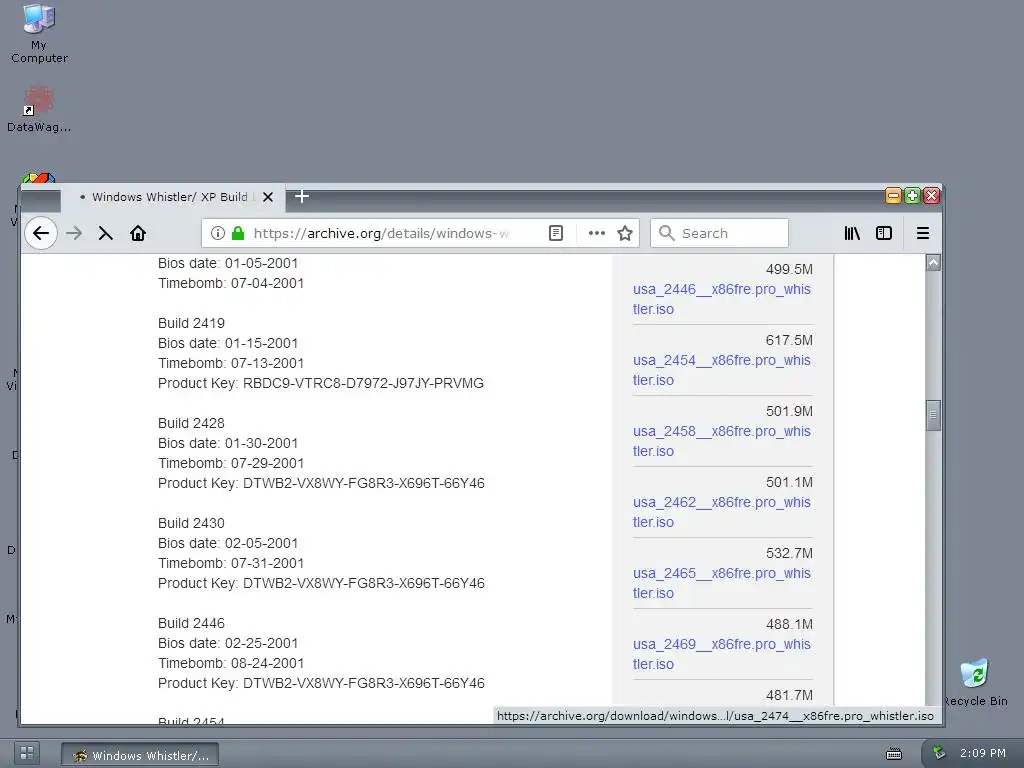Screen dimensions: 1024x768
Task: Click the 617.5M file size text
Action: [789, 340]
